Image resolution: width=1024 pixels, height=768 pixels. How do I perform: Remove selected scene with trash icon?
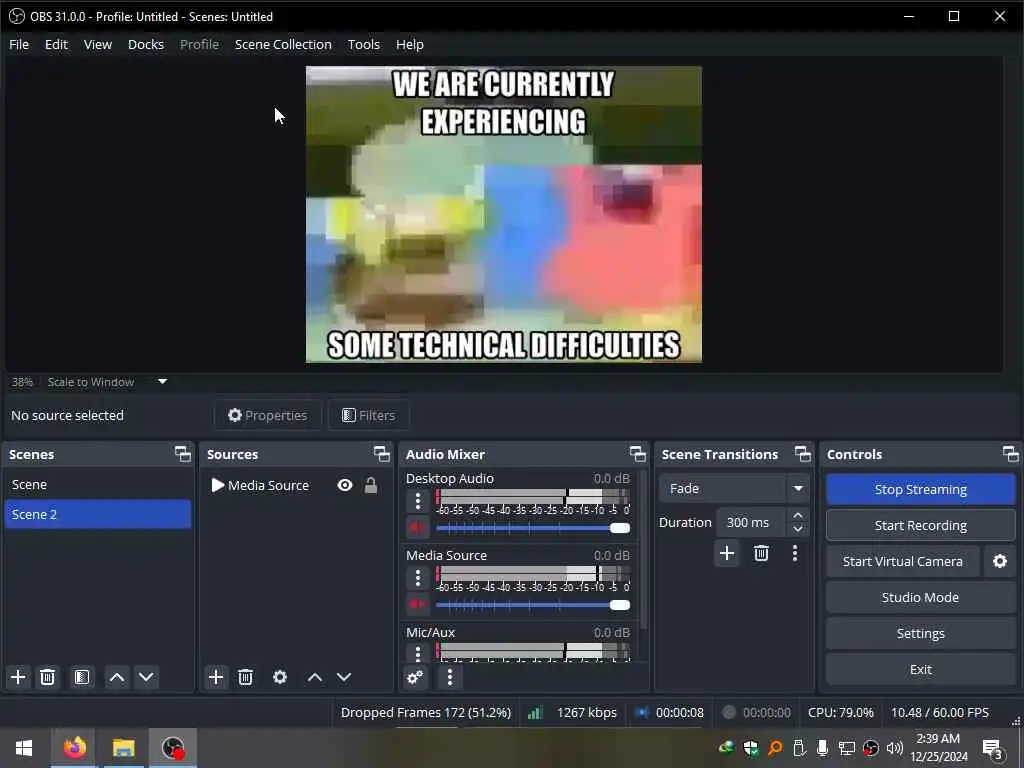coord(47,677)
